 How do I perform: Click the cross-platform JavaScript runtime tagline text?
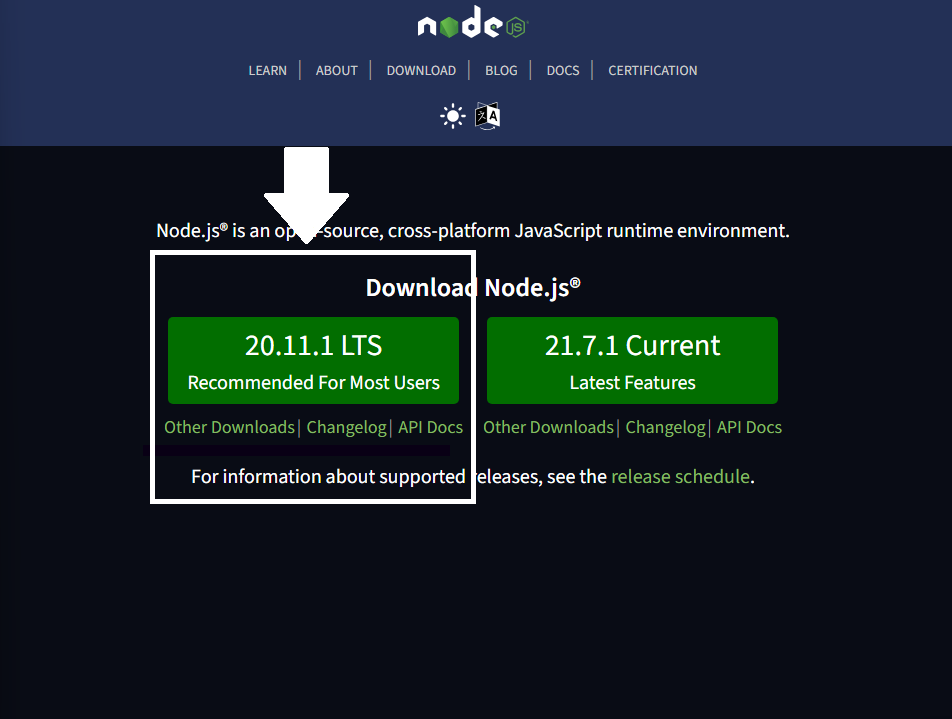[x=473, y=231]
